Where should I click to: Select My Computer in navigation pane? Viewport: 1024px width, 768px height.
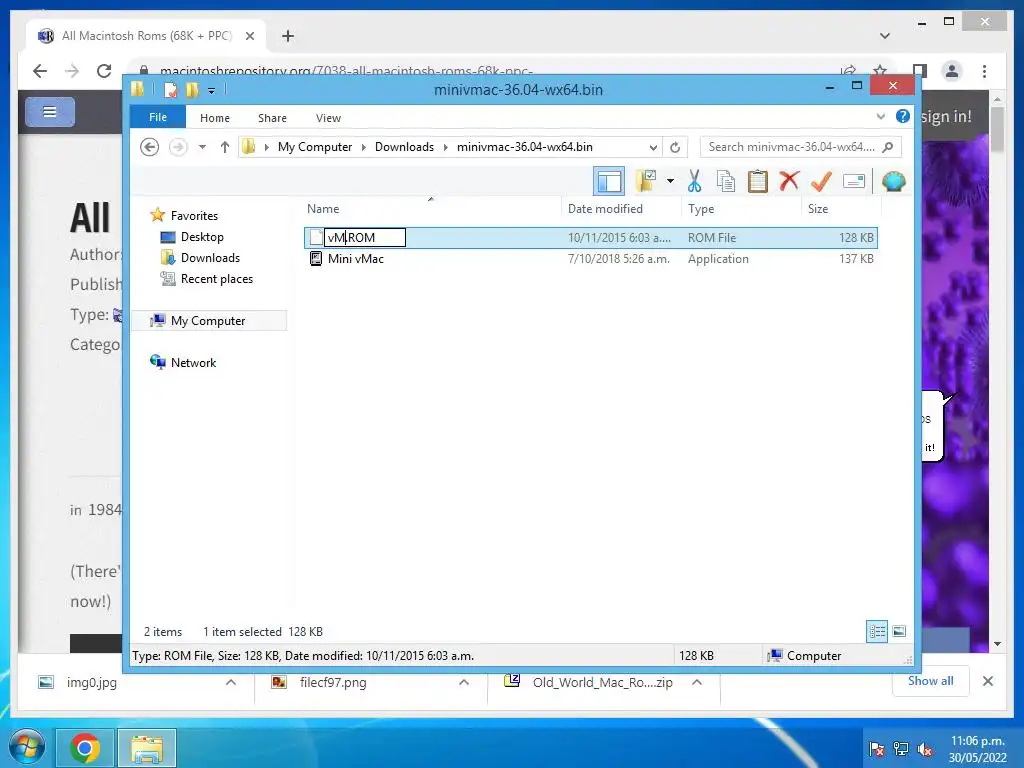click(x=208, y=321)
